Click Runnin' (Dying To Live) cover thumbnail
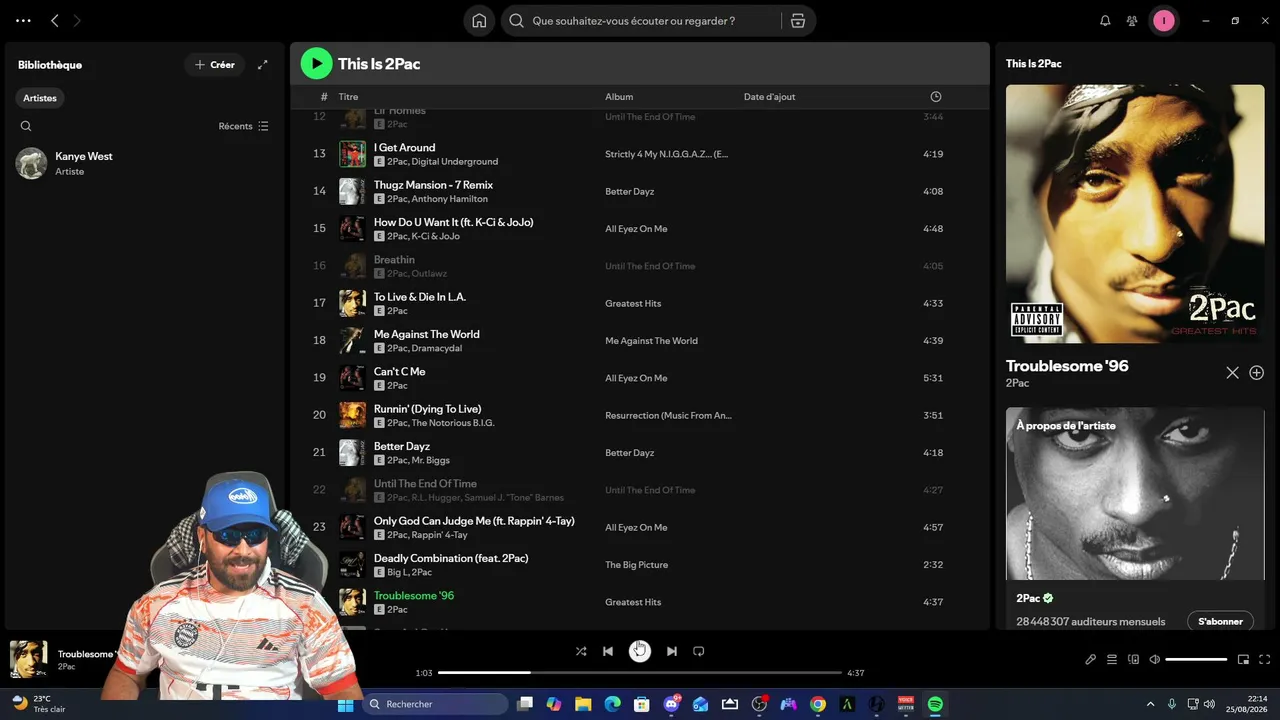This screenshot has height=720, width=1280. [x=352, y=415]
